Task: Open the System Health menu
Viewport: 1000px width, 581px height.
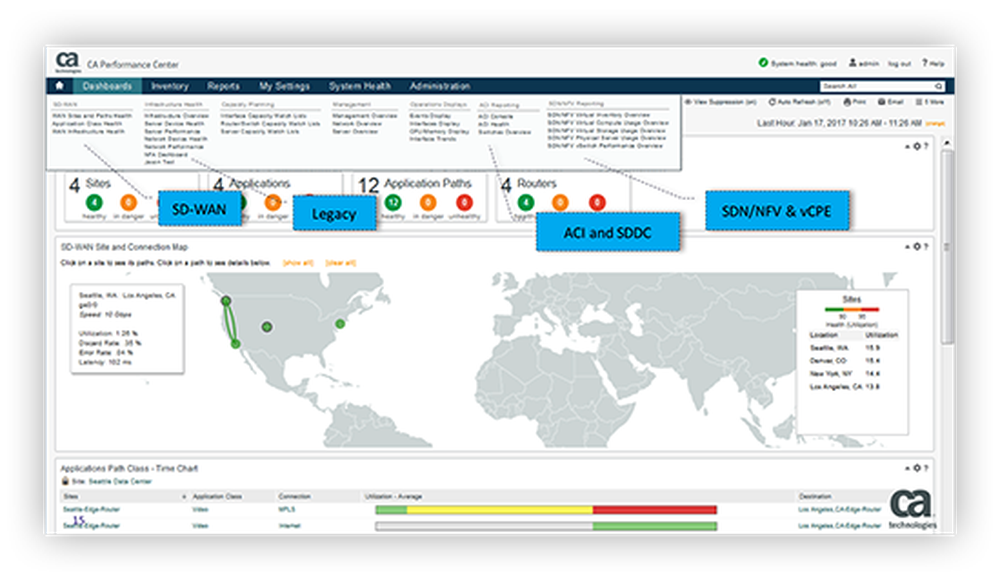Action: pyautogui.click(x=360, y=86)
